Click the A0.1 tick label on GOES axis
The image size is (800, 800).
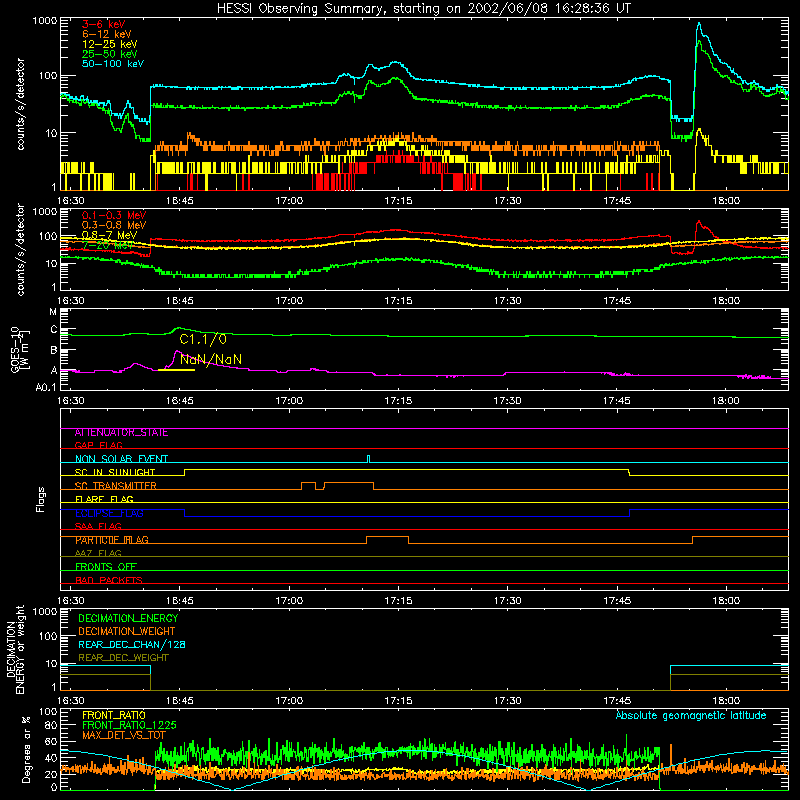click(46, 388)
